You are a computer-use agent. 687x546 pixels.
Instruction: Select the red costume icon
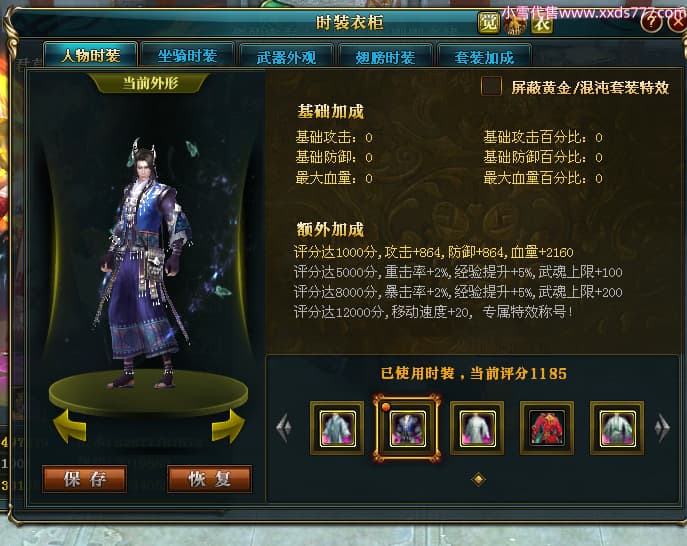click(x=547, y=428)
